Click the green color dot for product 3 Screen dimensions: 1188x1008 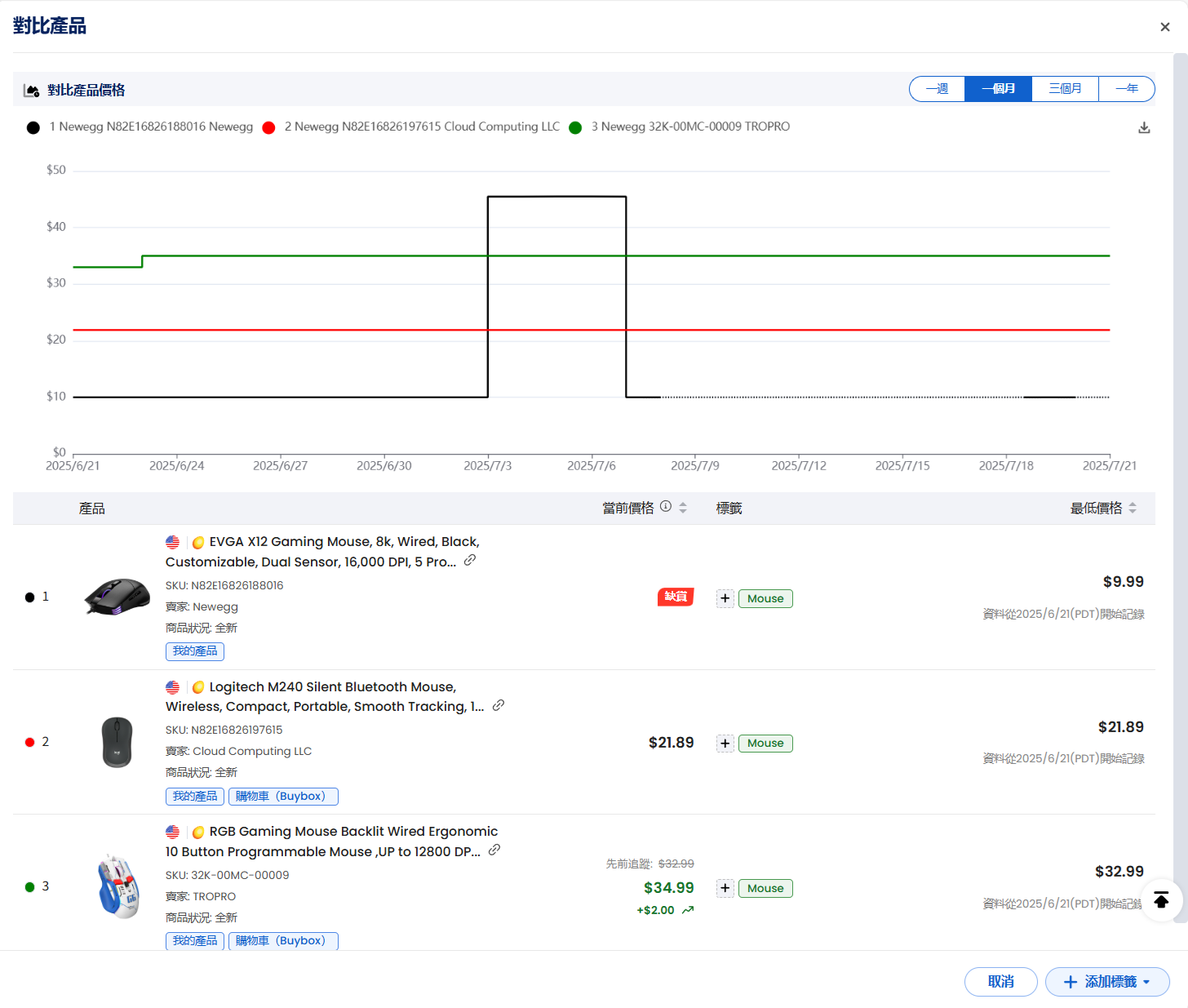29,887
